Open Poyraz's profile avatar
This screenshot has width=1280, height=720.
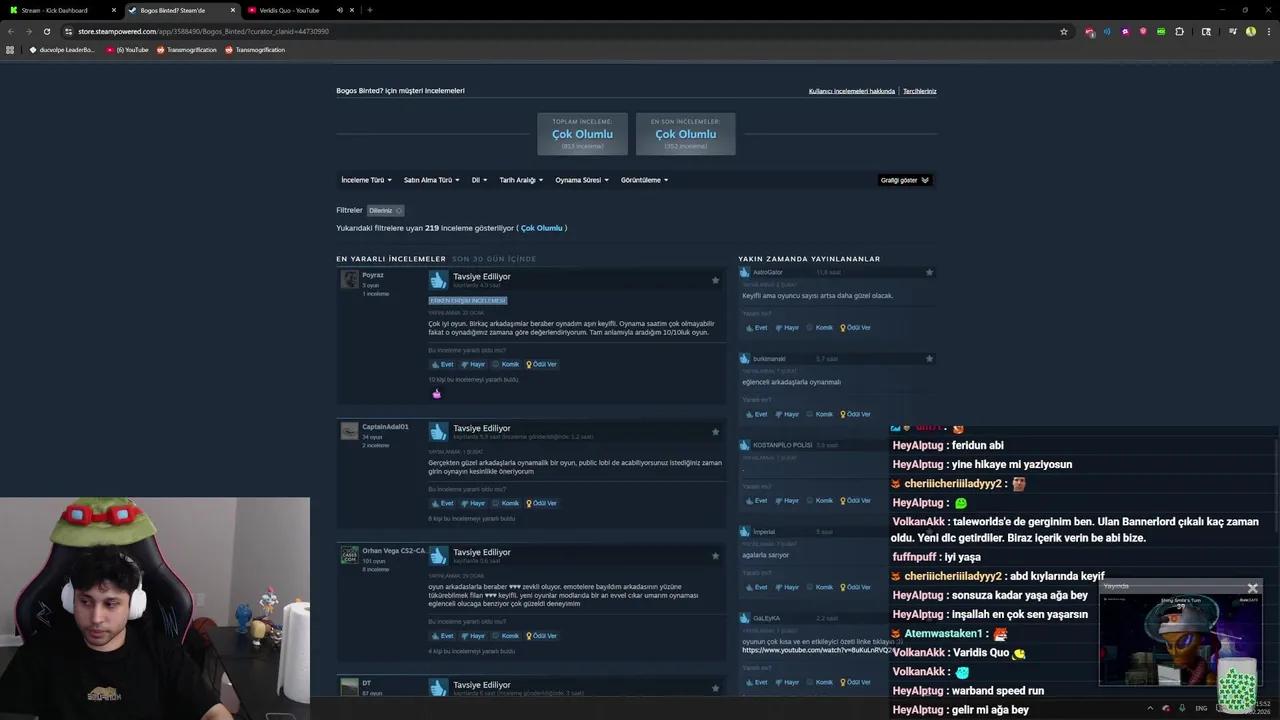tap(349, 280)
